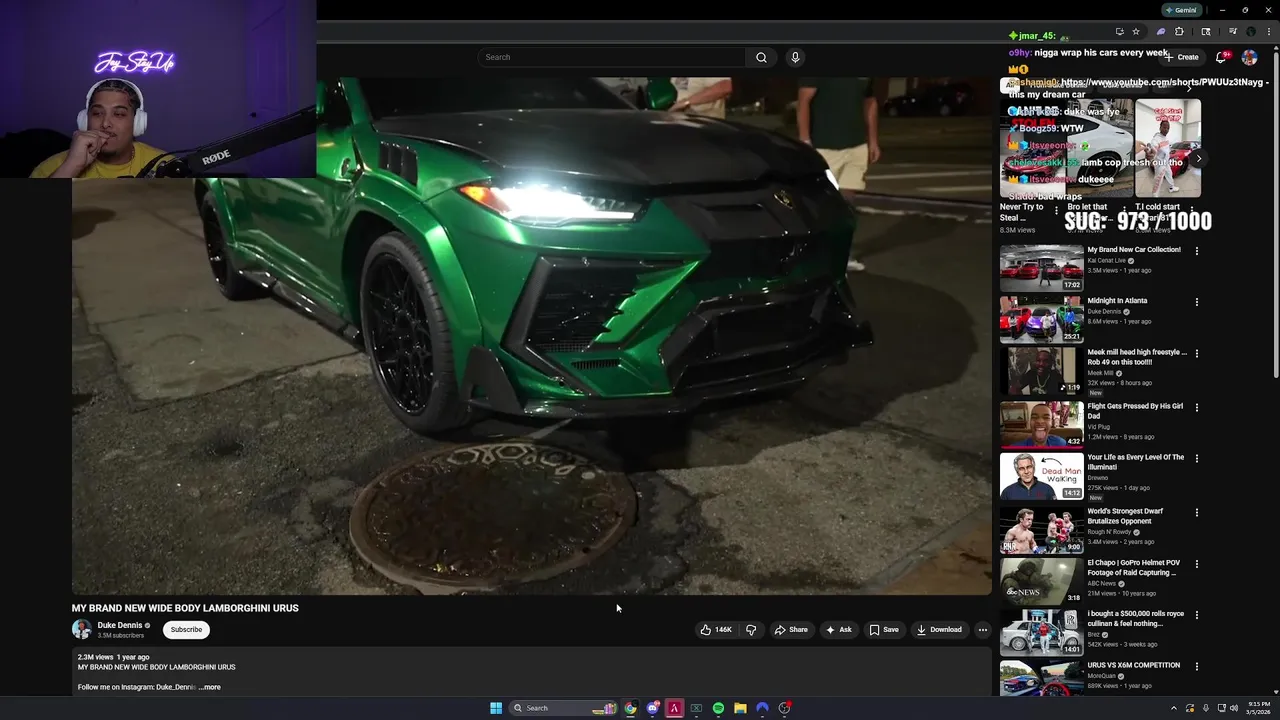Open clock showing 9:15 PM
This screenshot has width=1280, height=720.
1259,708
